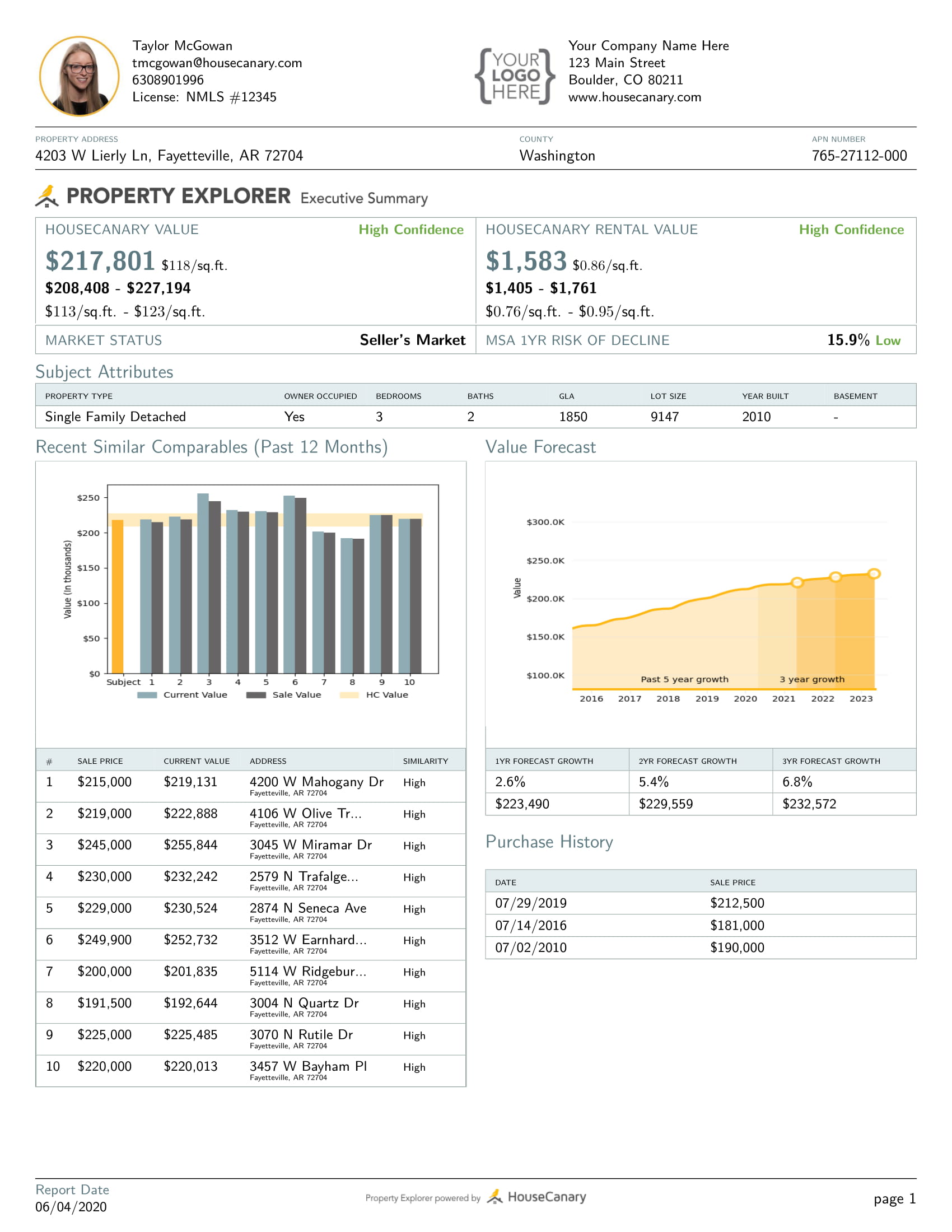Click the orange Subject bar in comparables chart
952x1232 pixels.
pos(117,596)
